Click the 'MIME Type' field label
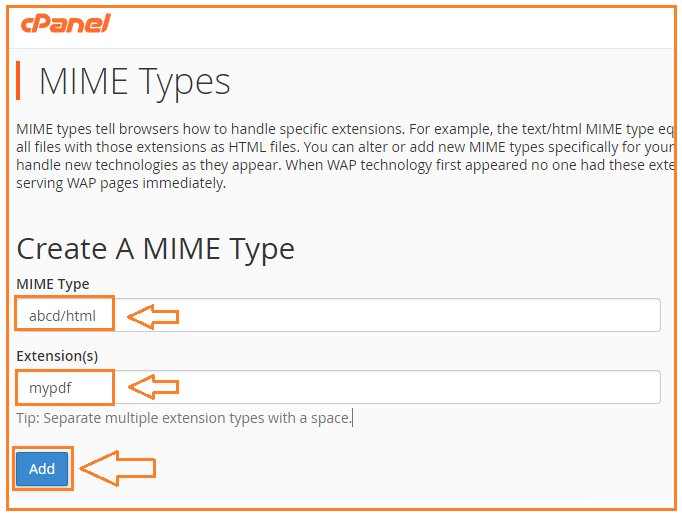Image resolution: width=682 pixels, height=516 pixels. click(53, 284)
